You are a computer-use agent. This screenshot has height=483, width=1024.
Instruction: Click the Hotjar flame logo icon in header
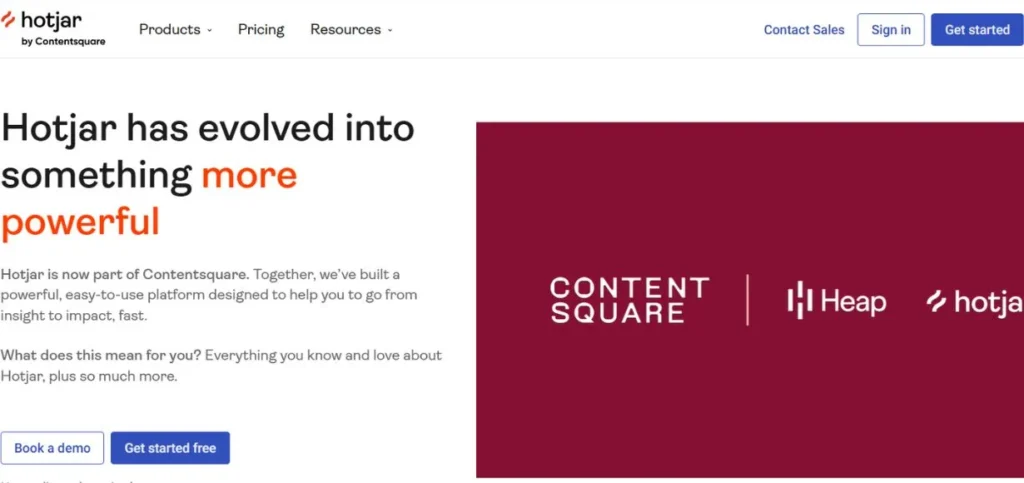(9, 20)
